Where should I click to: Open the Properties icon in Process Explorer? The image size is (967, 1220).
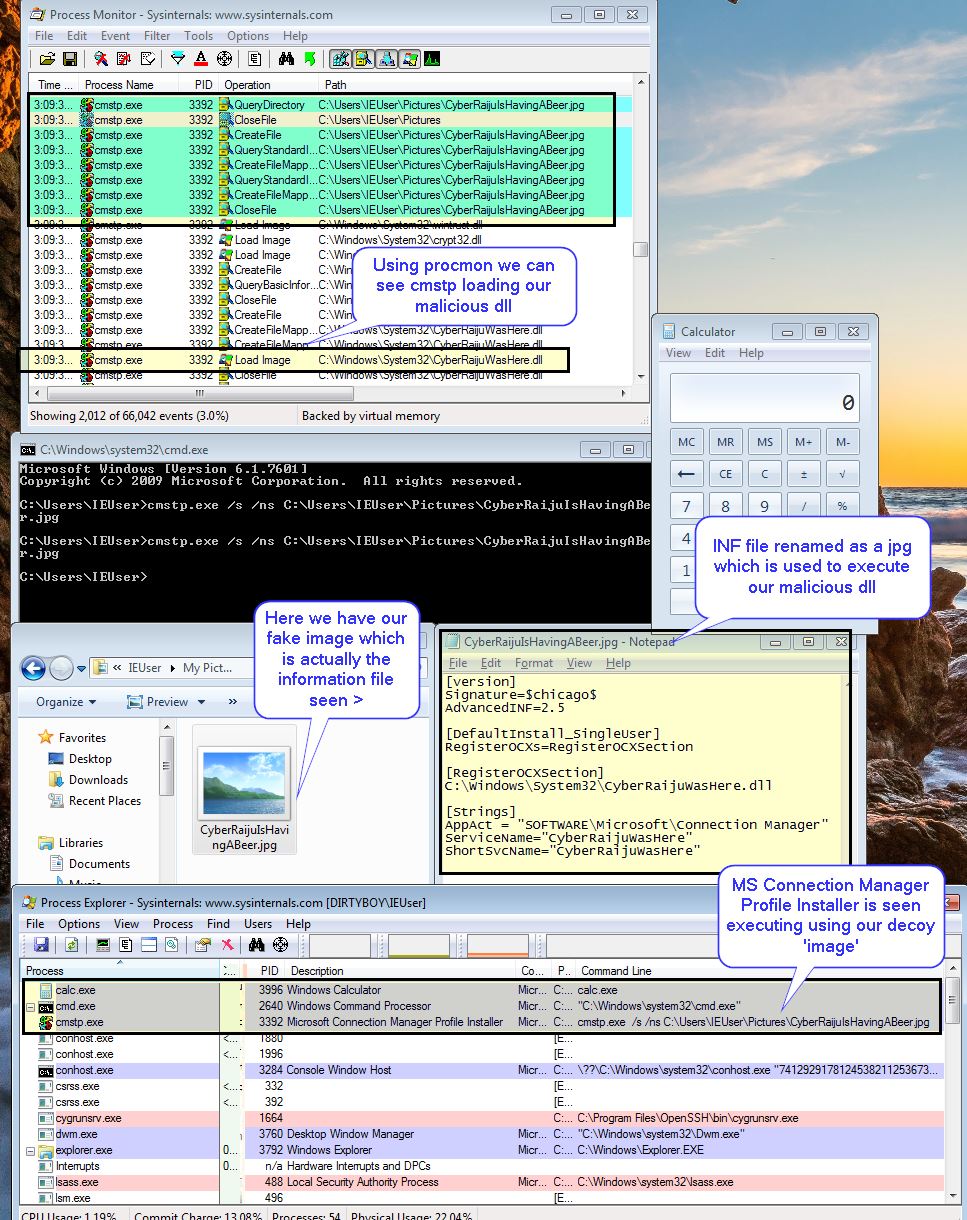(x=203, y=944)
